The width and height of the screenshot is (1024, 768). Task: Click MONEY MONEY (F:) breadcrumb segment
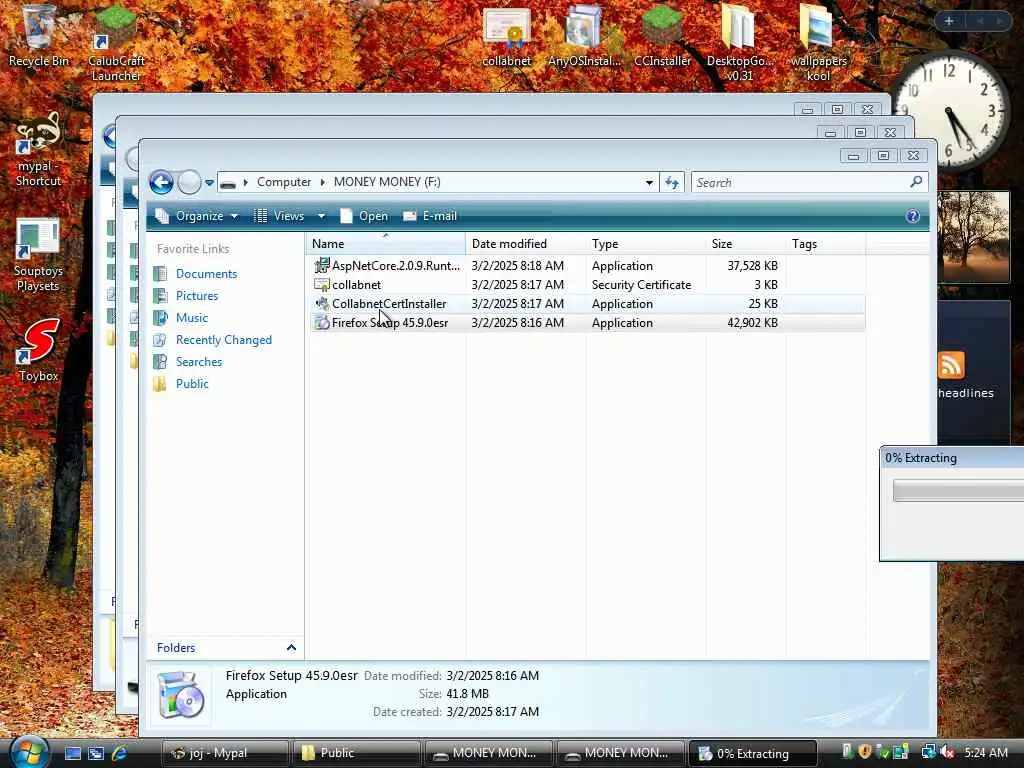pos(387,182)
